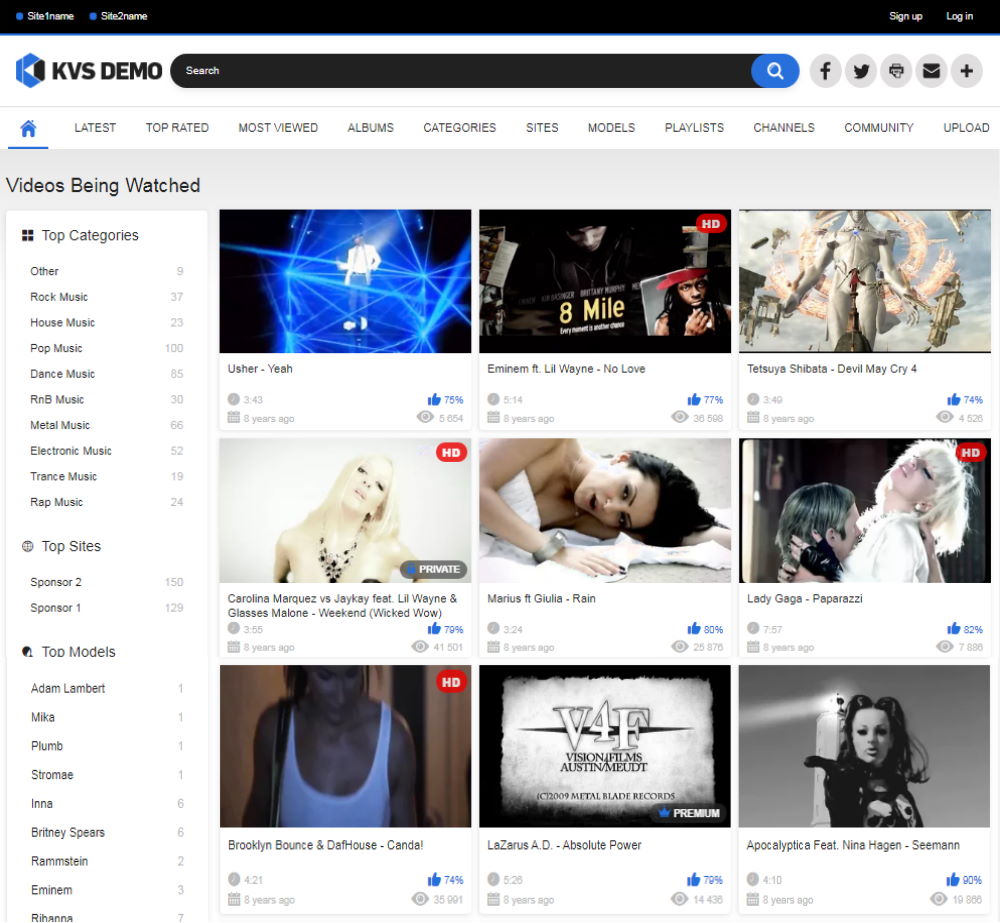Open the Community tab
Image resolution: width=1000 pixels, height=923 pixels.
[879, 128]
